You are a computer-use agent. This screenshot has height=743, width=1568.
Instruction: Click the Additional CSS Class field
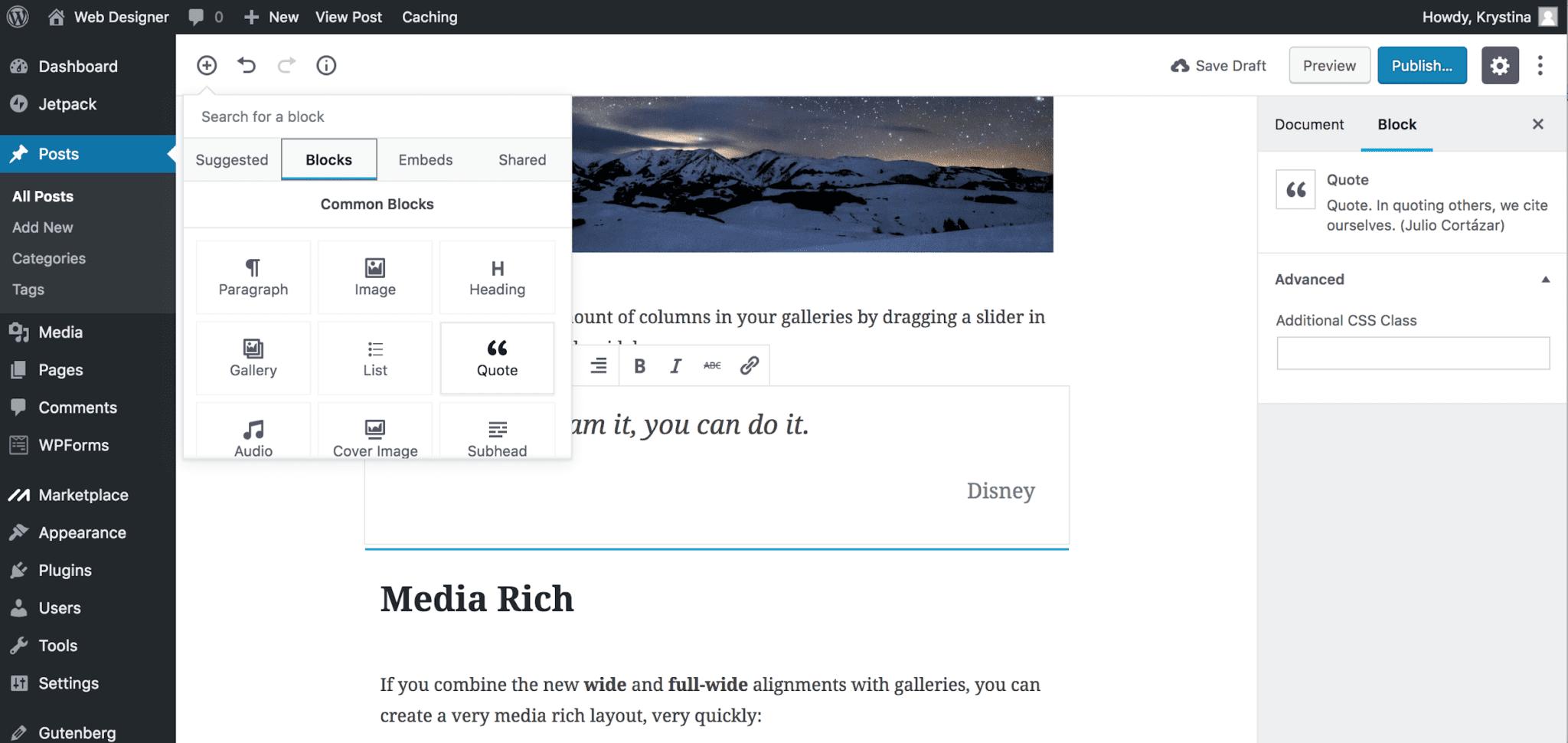pyautogui.click(x=1413, y=353)
